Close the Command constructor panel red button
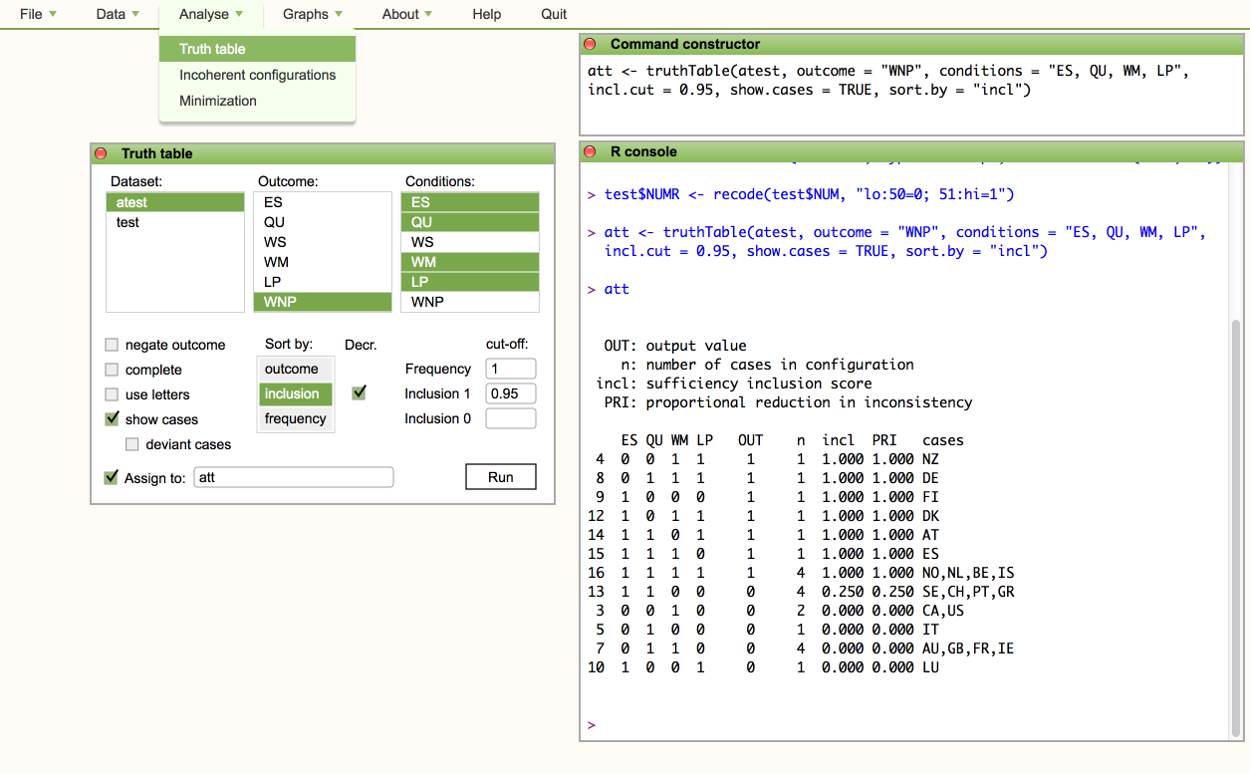 [x=590, y=44]
